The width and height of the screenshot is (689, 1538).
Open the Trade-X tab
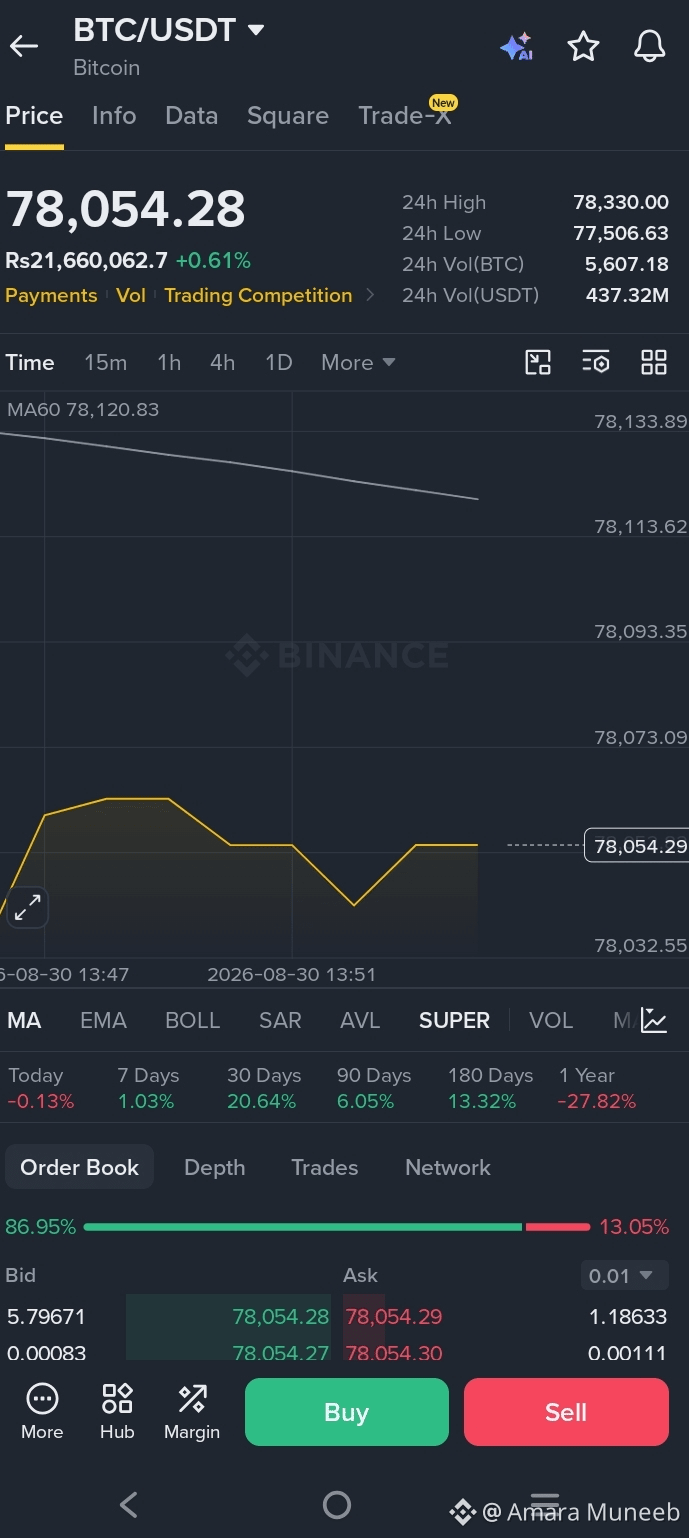click(406, 114)
